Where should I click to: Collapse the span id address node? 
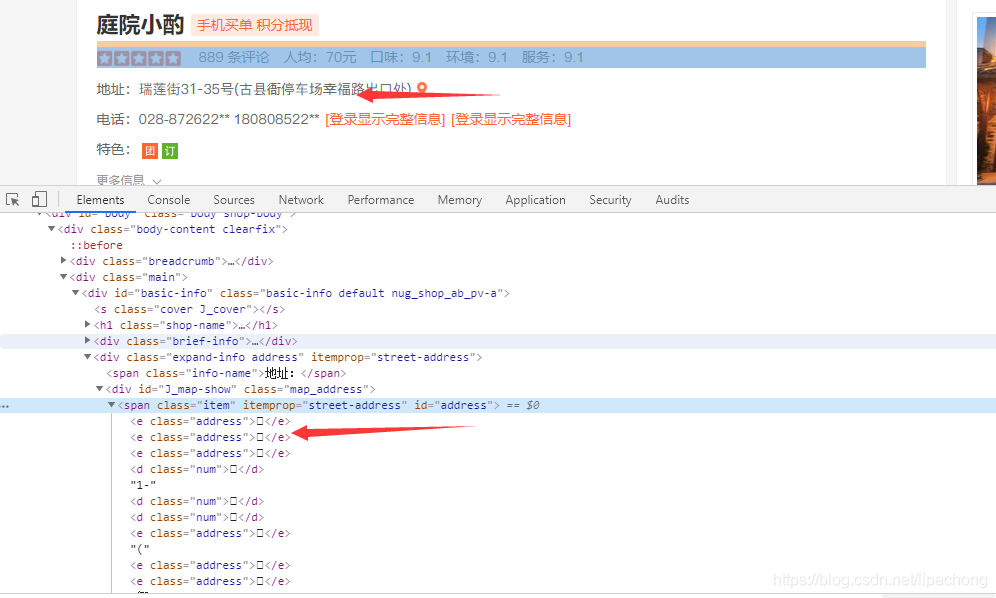click(112, 405)
